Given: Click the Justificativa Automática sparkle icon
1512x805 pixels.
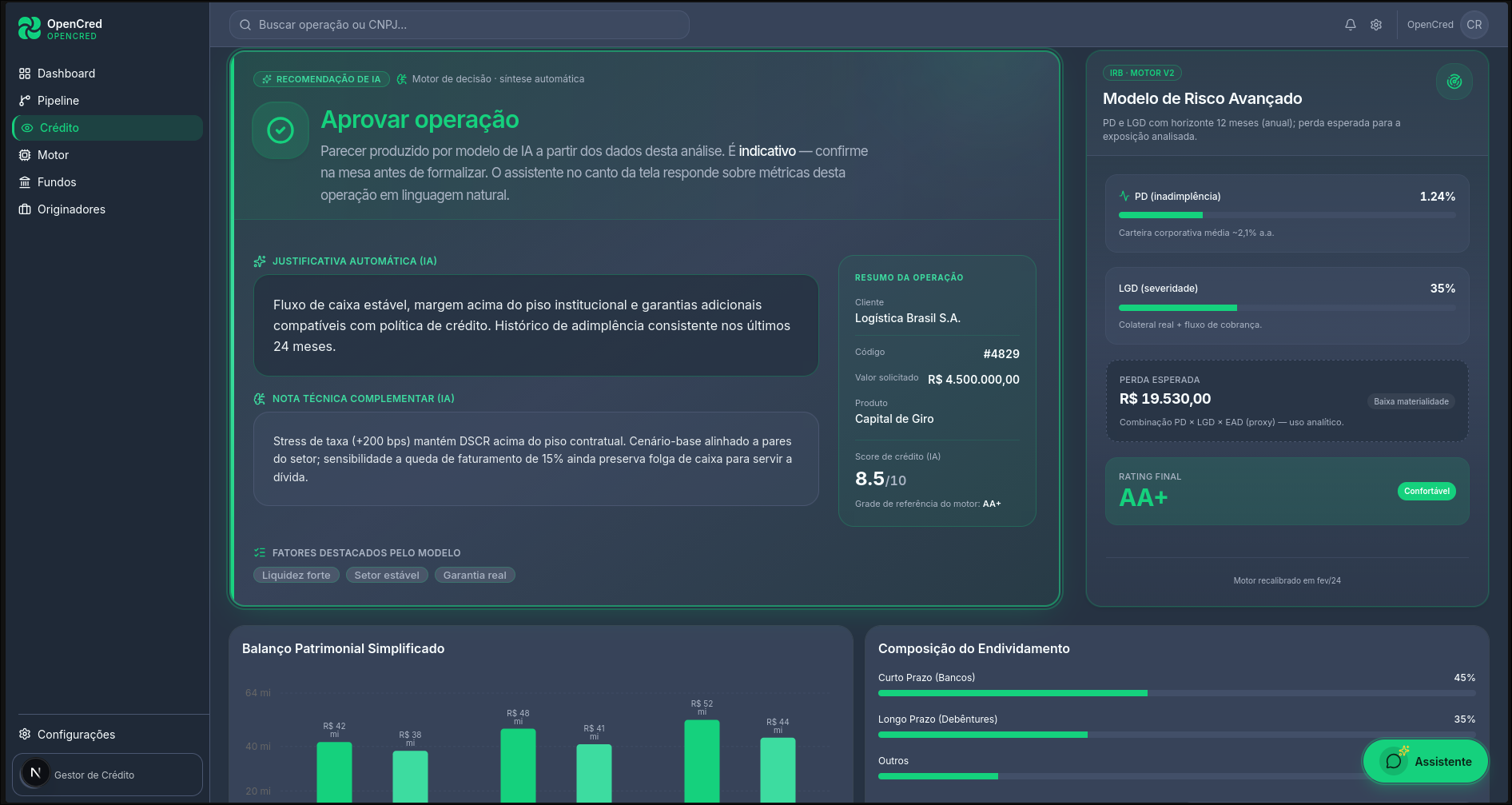Looking at the screenshot, I should click(x=260, y=261).
